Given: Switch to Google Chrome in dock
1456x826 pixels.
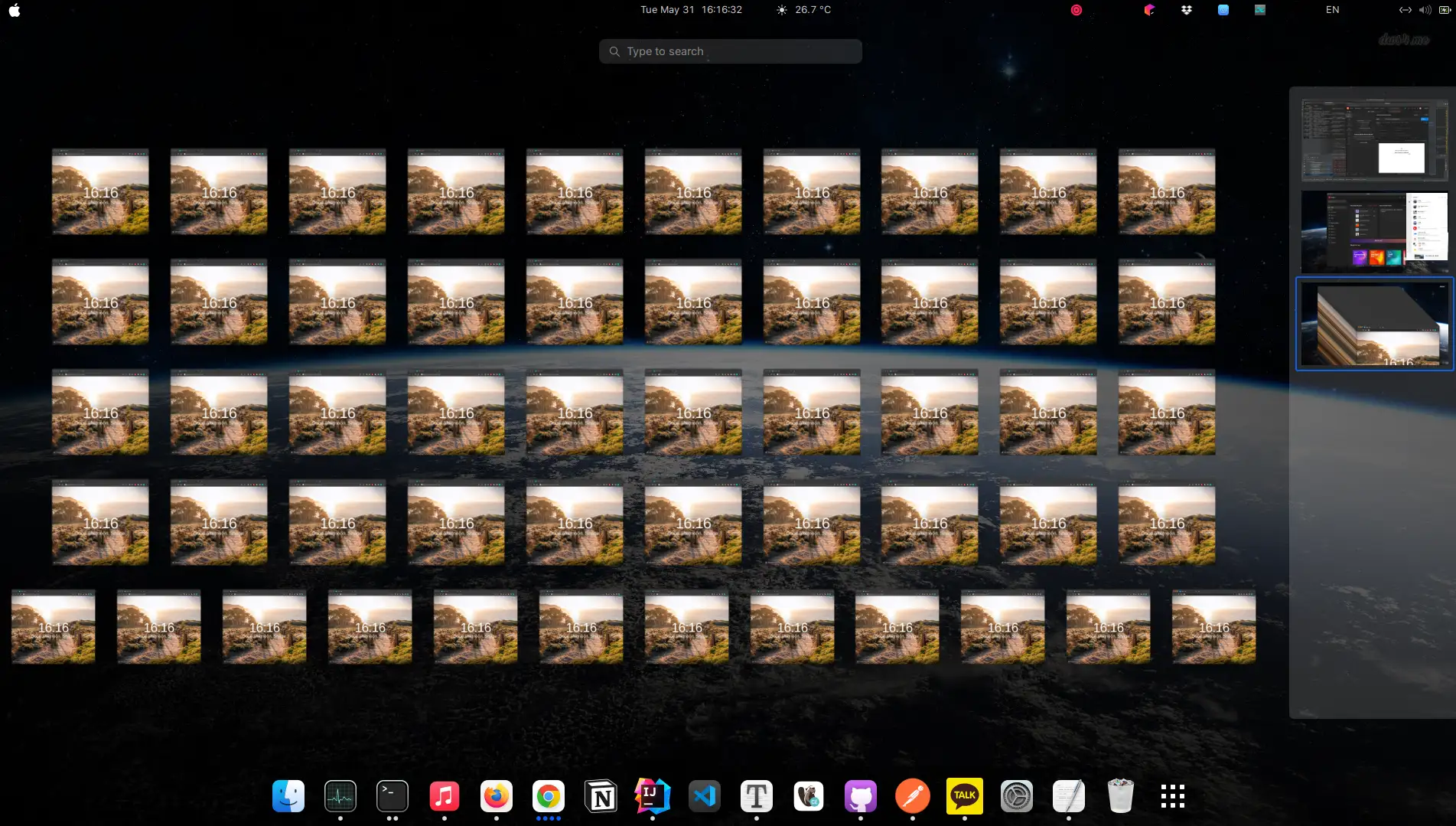Looking at the screenshot, I should [549, 796].
